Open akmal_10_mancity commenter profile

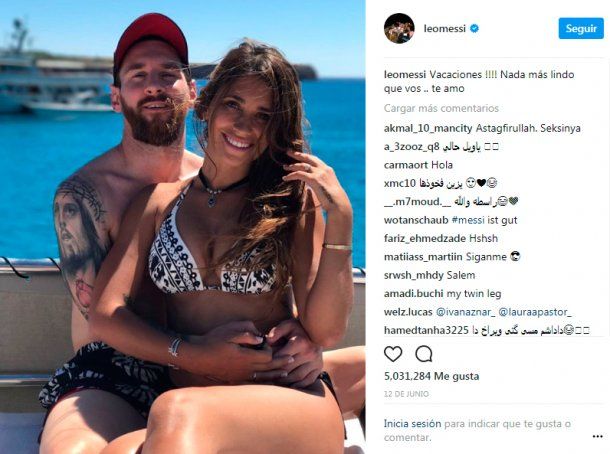[428, 128]
